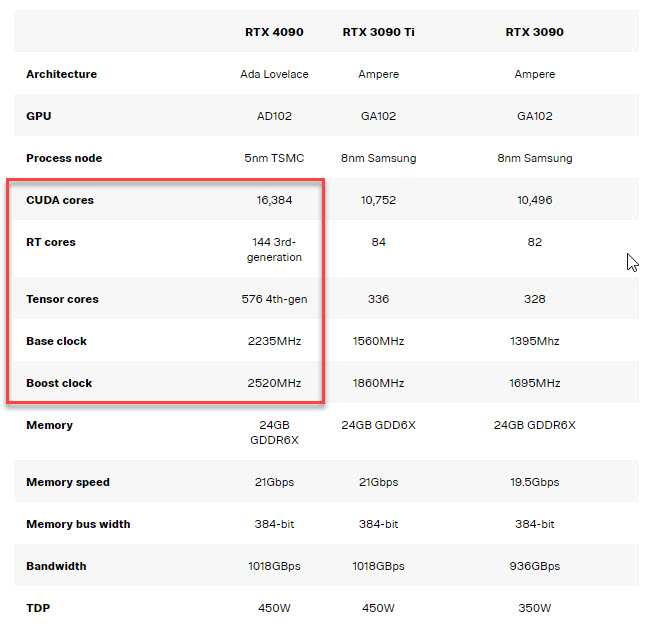This screenshot has width=650, height=638.
Task: Click the Memory speed row label
Action: 68,482
